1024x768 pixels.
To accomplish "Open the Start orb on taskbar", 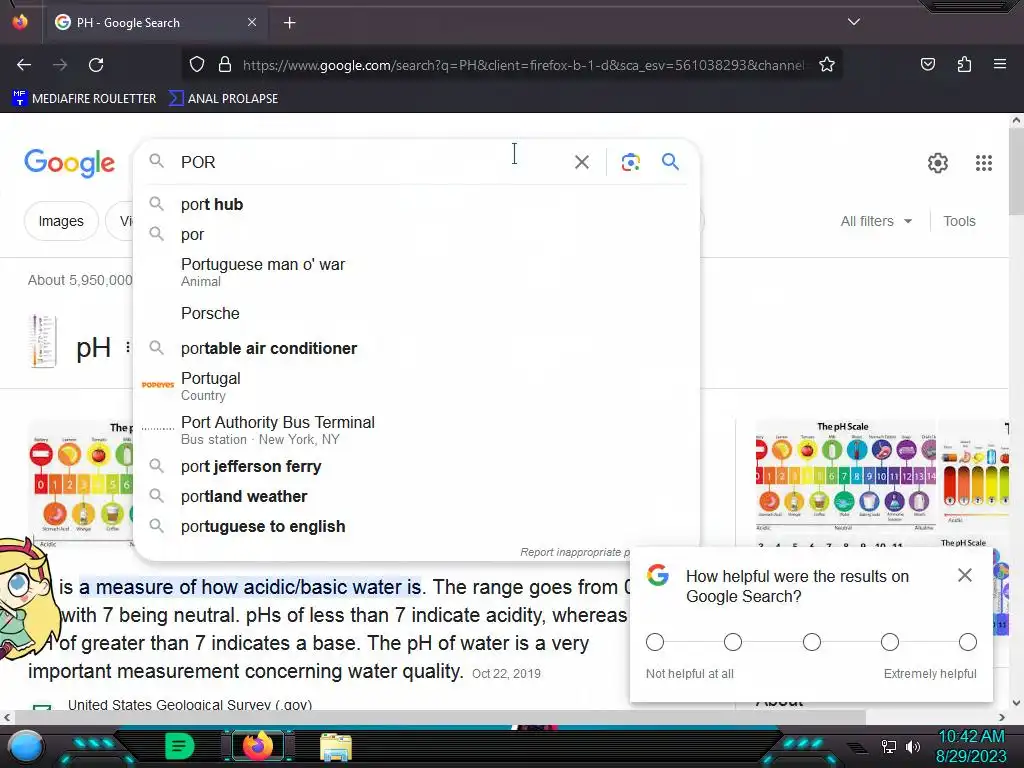I will tap(26, 747).
